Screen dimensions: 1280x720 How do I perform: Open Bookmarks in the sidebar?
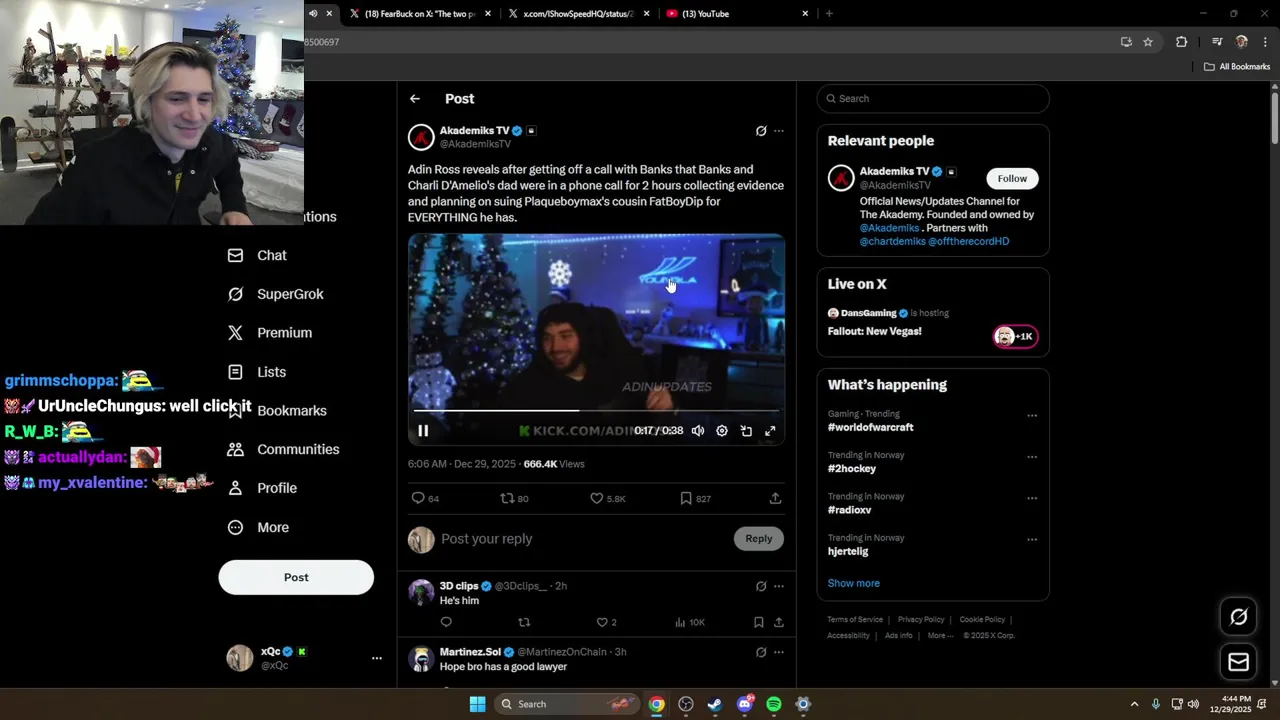[277, 411]
